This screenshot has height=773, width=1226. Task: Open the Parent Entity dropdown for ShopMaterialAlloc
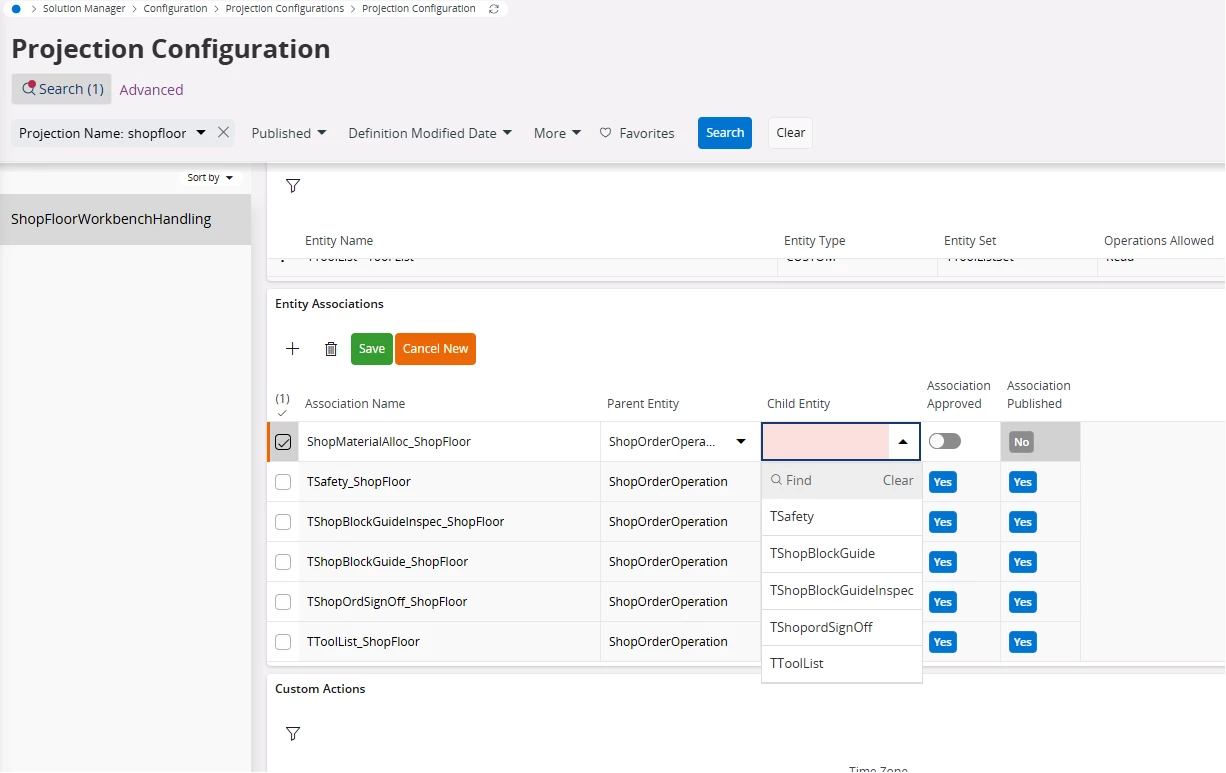[x=741, y=441]
